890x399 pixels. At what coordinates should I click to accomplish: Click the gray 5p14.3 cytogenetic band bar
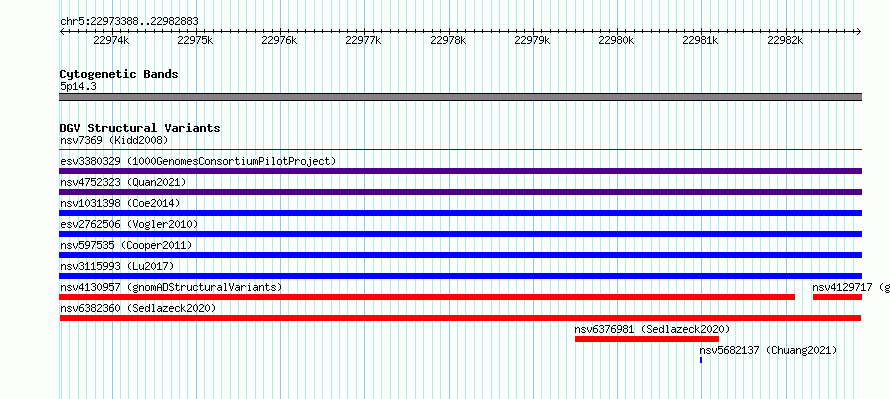[x=461, y=97]
